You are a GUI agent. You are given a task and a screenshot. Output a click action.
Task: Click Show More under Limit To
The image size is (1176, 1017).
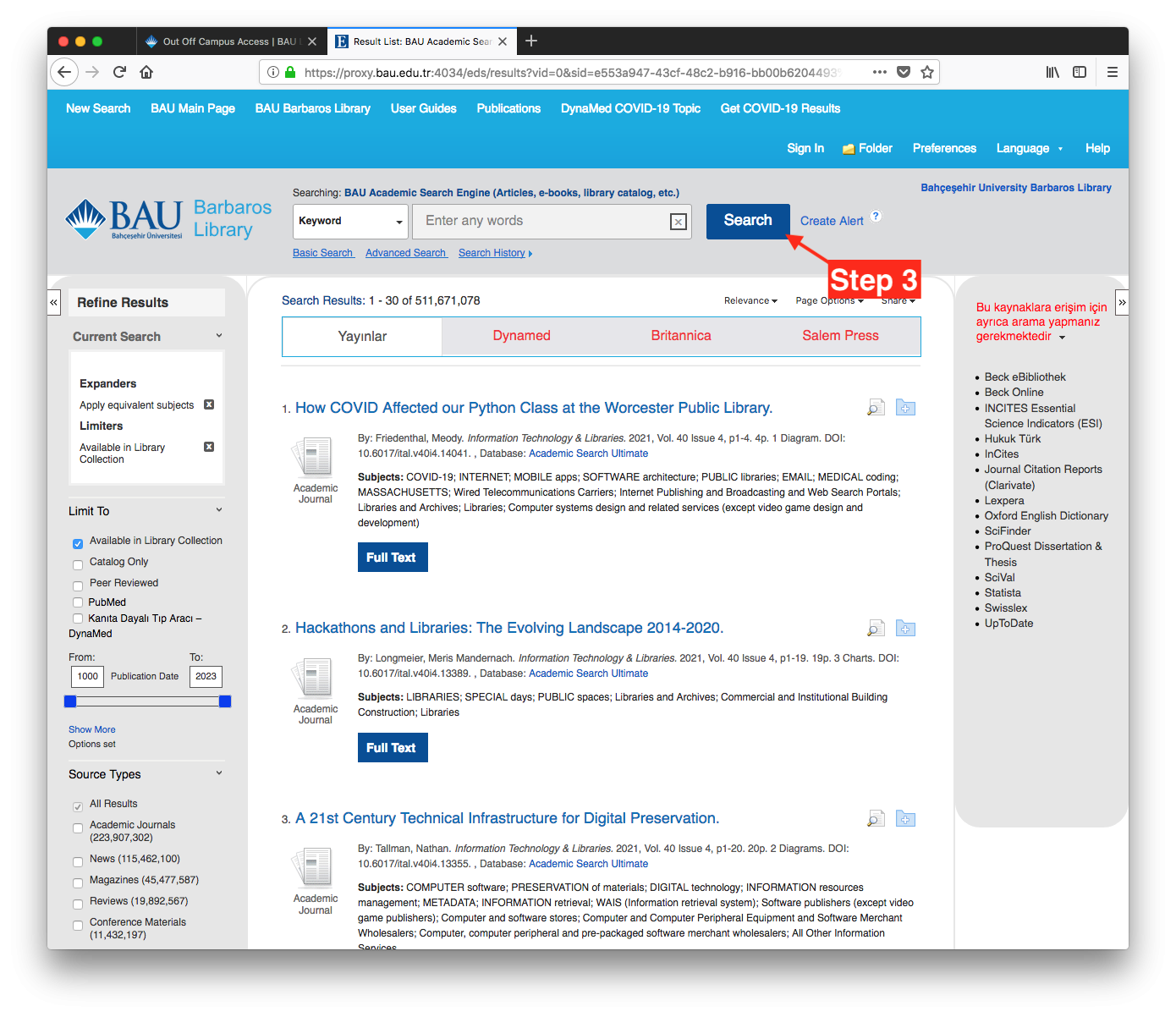pos(92,729)
